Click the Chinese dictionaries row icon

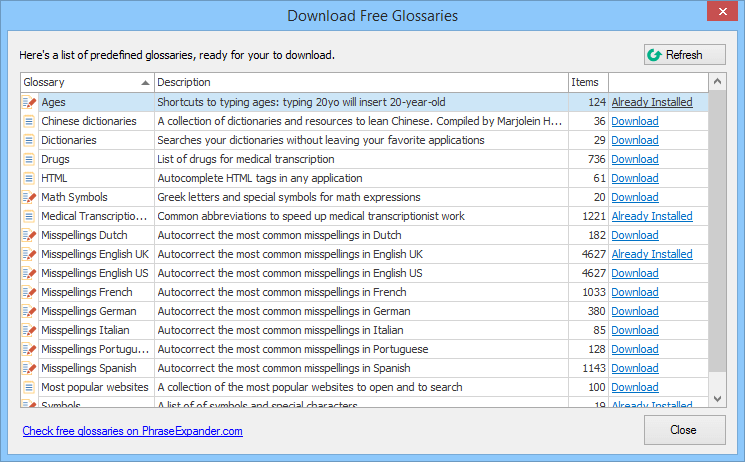(x=29, y=121)
